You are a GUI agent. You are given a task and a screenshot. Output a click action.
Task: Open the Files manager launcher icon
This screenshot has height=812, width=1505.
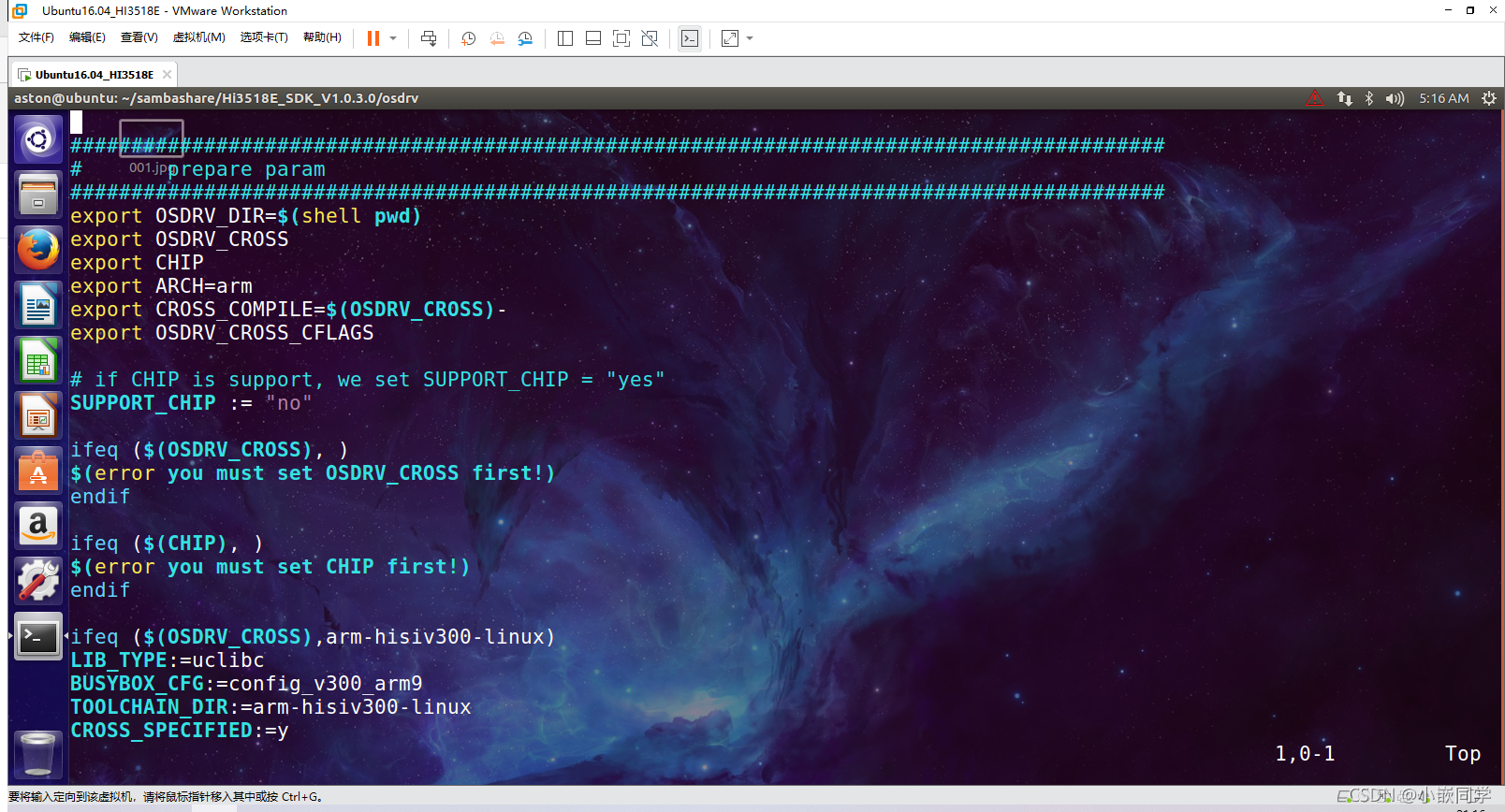[x=38, y=195]
